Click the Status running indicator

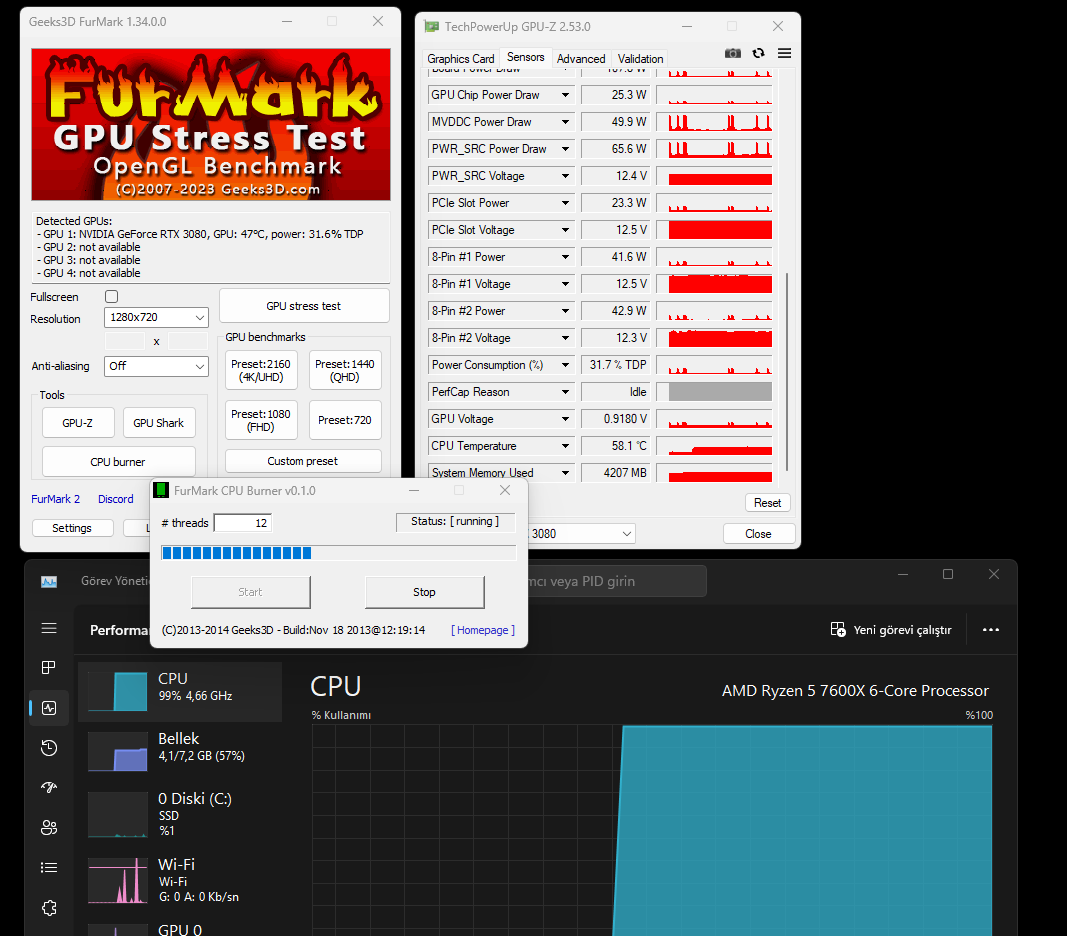coord(455,521)
